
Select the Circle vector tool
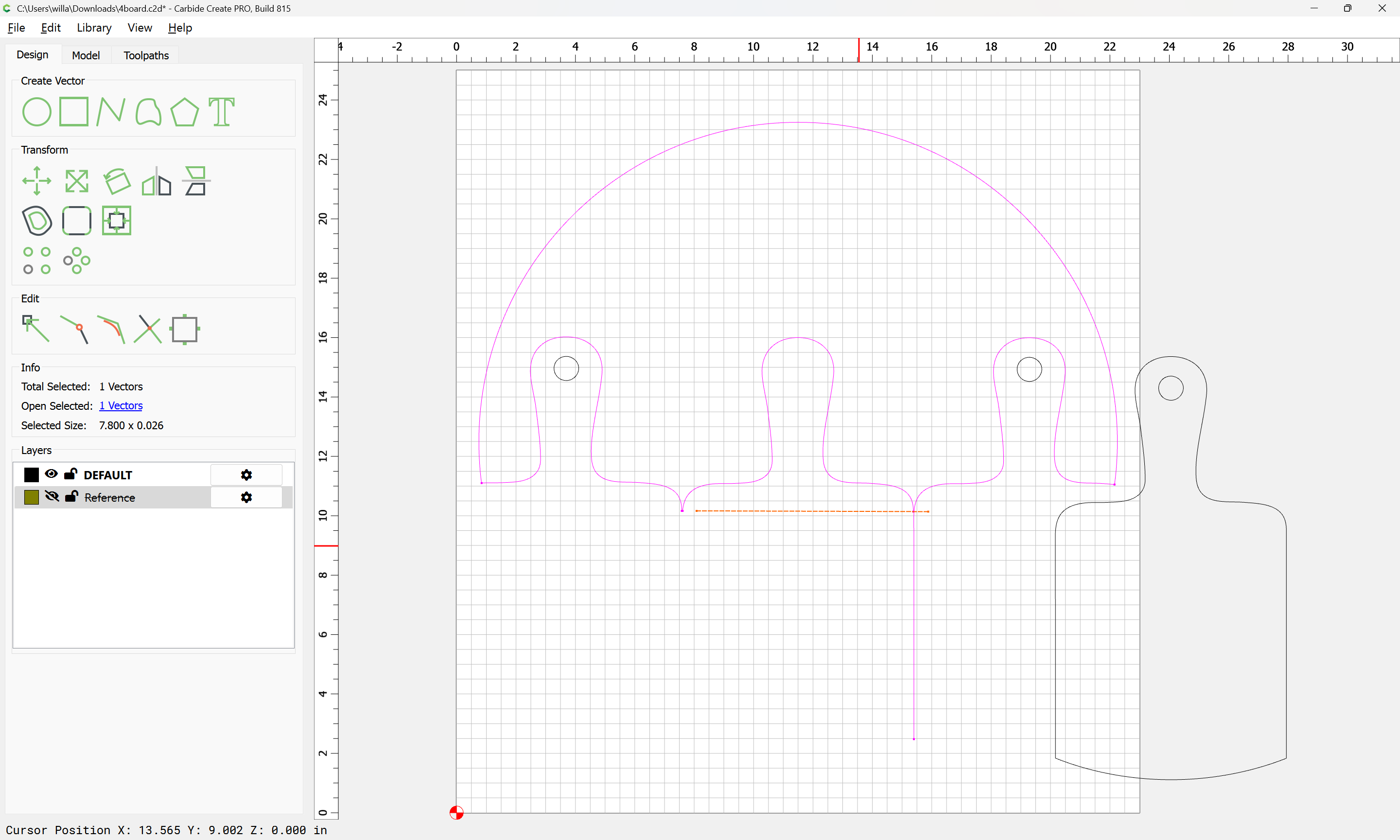pos(37,111)
